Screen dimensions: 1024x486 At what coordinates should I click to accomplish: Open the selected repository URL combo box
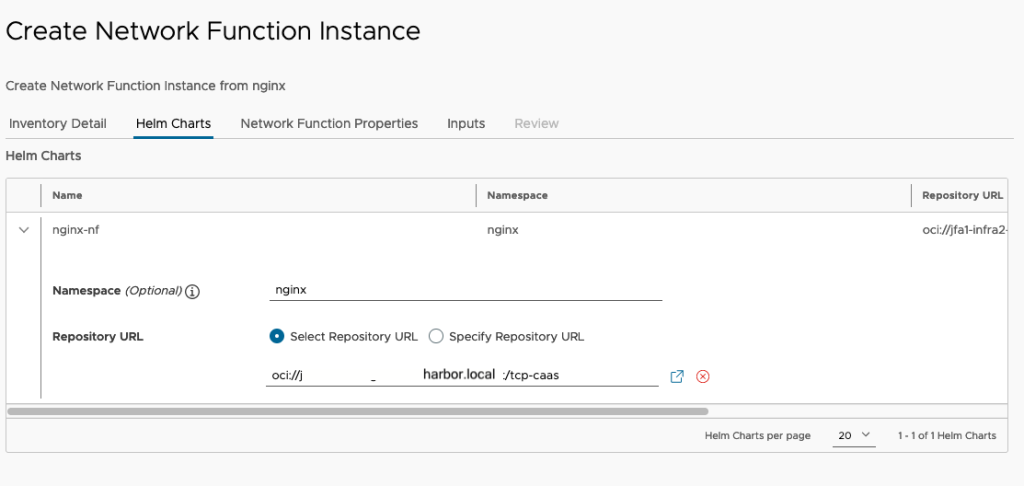point(462,376)
